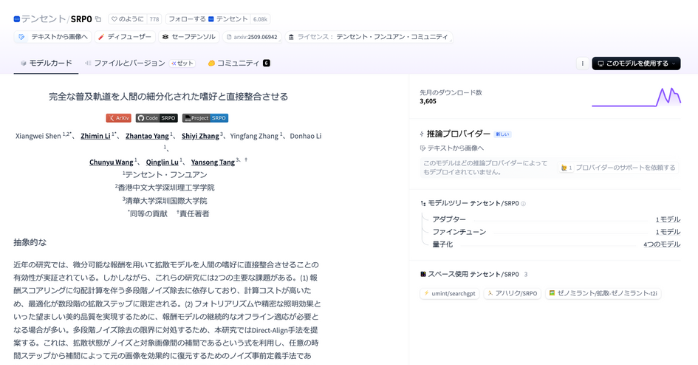
Task: Click the 新しい badge next to 推論プロバイダー
Action: click(502, 134)
